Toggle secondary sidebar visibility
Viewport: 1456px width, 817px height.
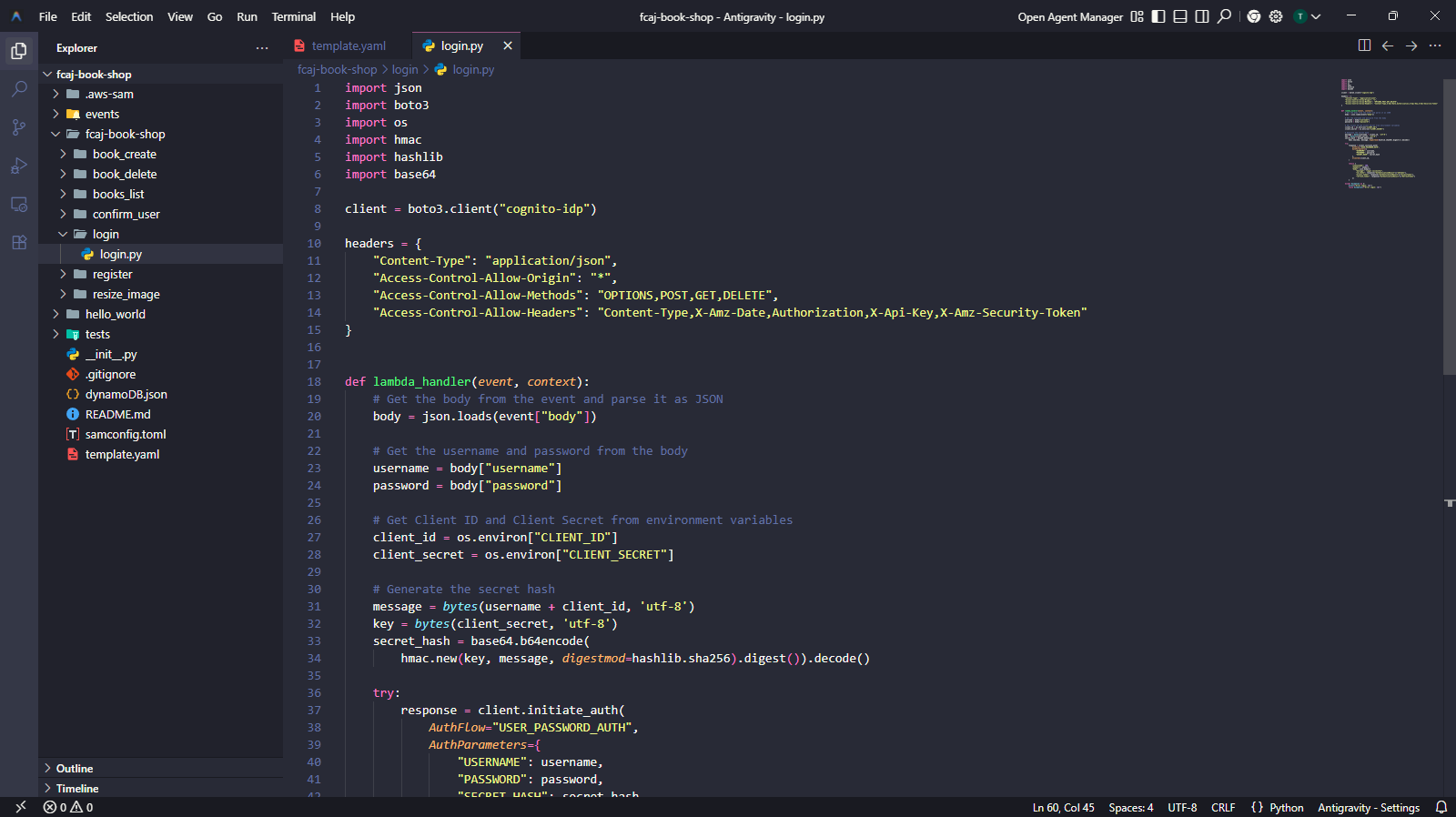pyautogui.click(x=1202, y=16)
